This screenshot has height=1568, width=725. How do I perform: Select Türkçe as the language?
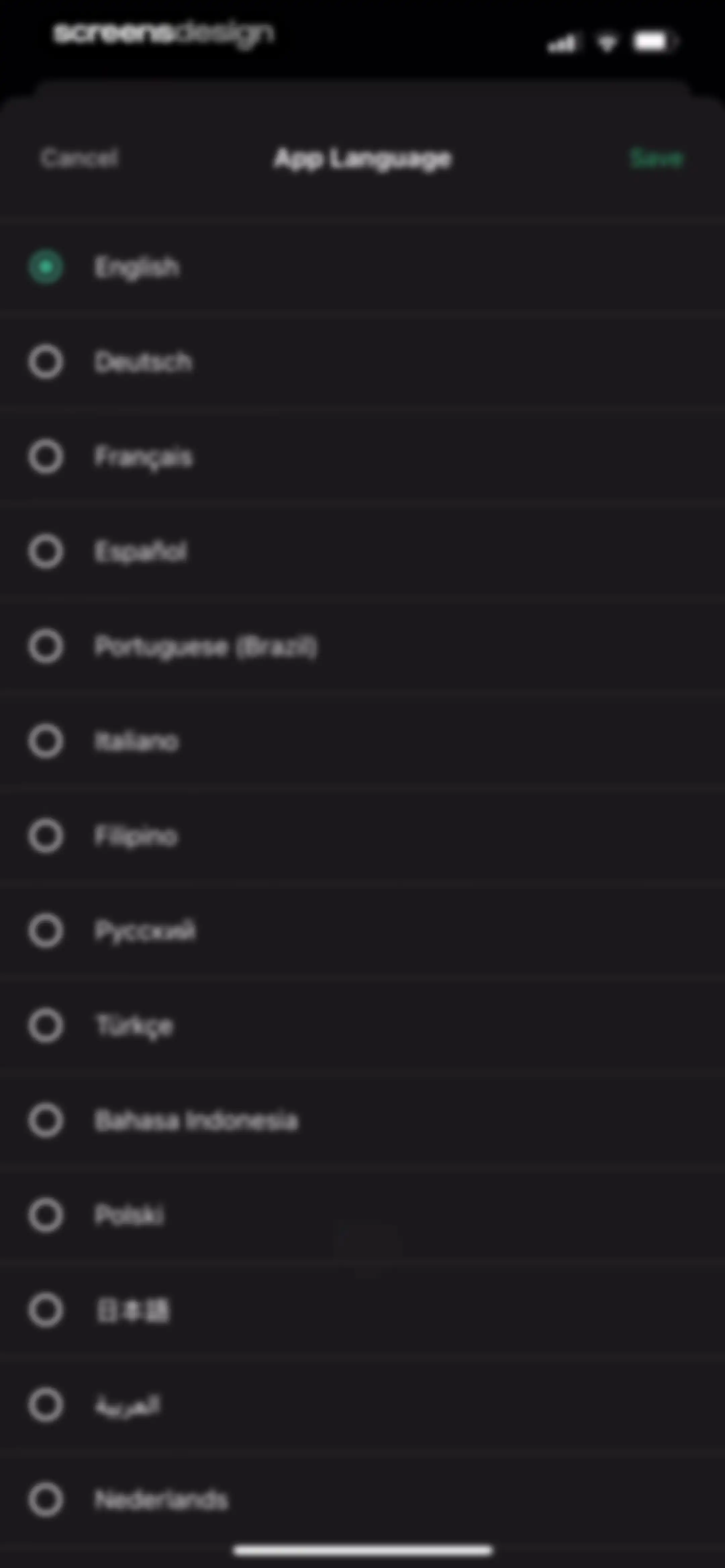coord(46,1026)
